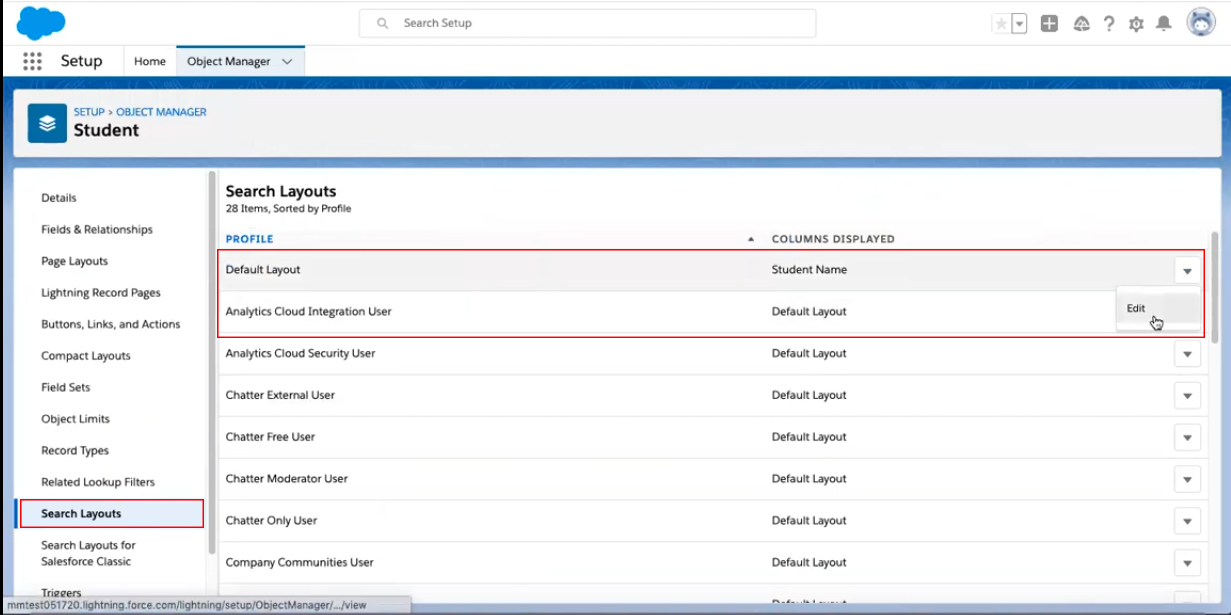Open Chatter Free User row dropdown
Viewport: 1231px width, 615px height.
pos(1187,438)
